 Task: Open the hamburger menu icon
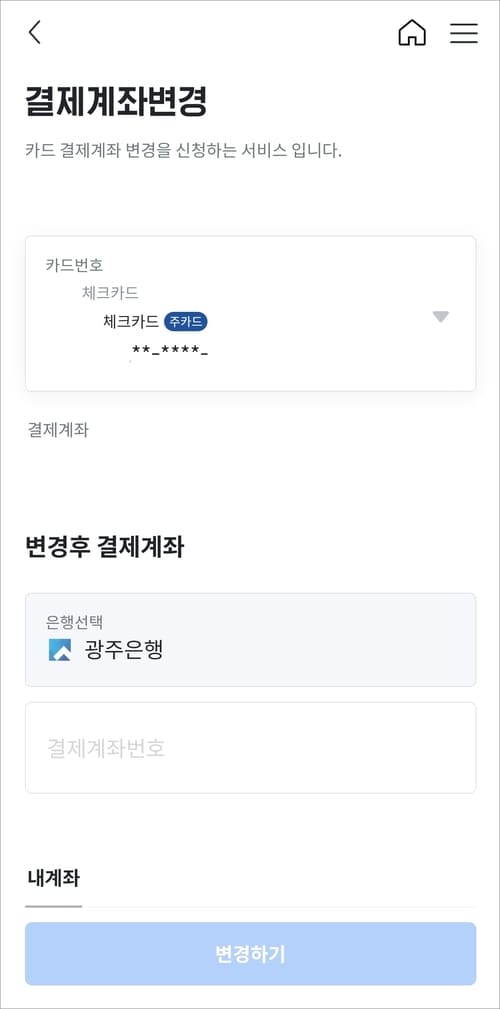[x=463, y=33]
